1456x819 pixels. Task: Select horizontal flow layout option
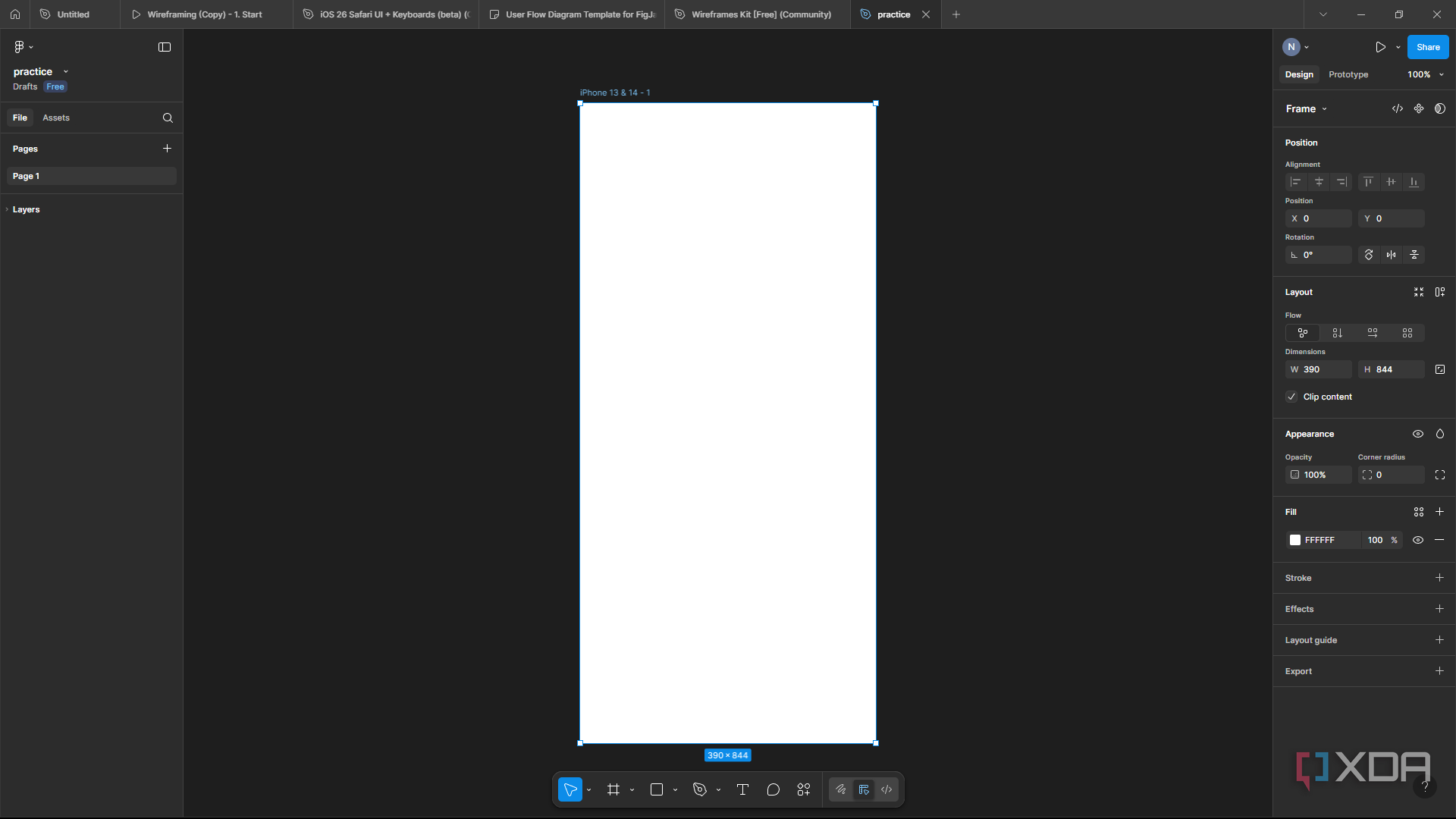1373,333
